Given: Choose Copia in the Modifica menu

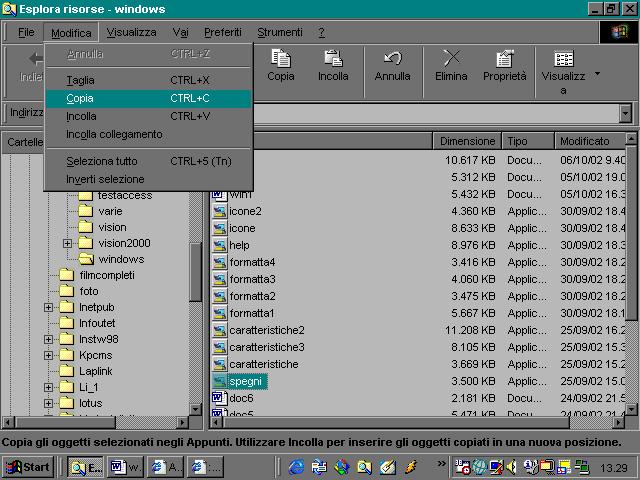Looking at the screenshot, I should 148,98.
